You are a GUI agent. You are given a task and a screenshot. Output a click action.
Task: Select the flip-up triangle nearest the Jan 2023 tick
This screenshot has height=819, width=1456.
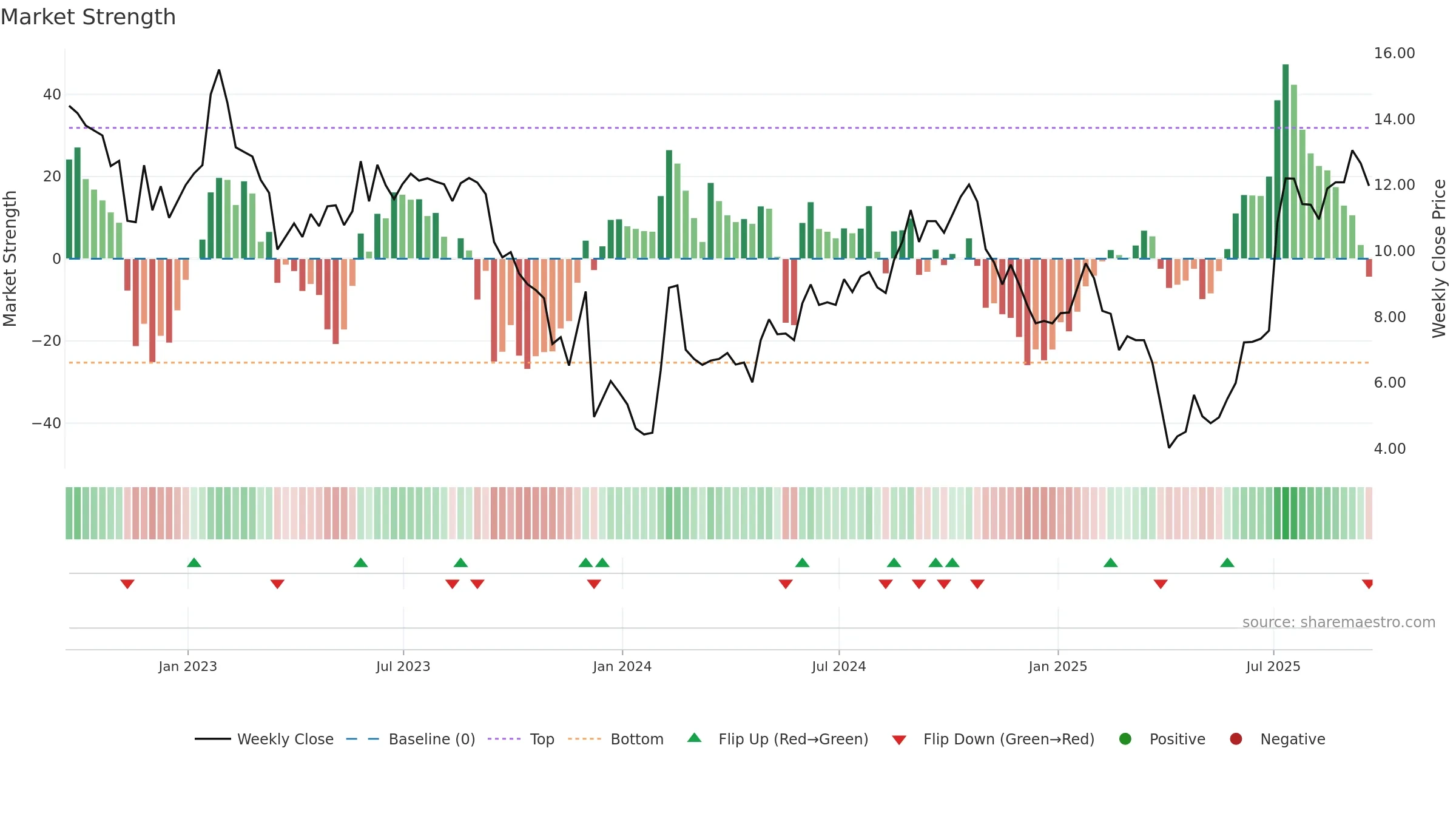[x=194, y=563]
